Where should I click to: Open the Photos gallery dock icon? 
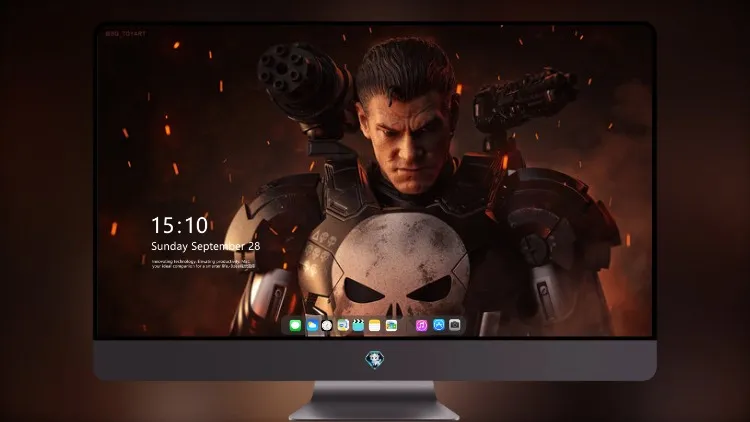point(391,326)
